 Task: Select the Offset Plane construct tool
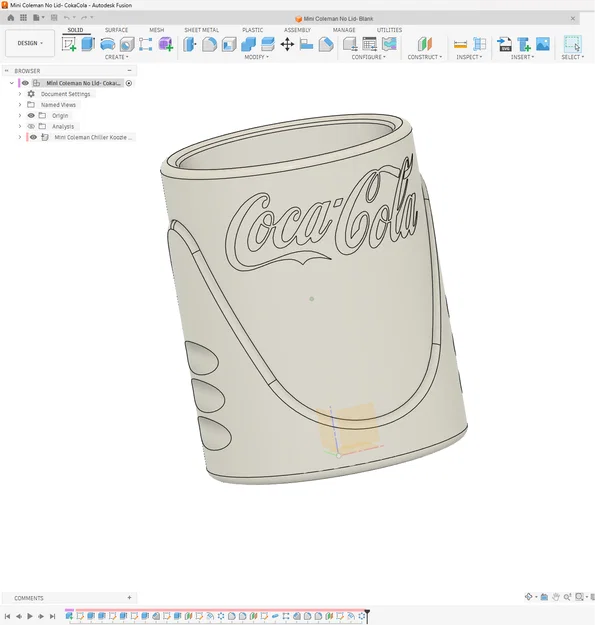(x=425, y=44)
